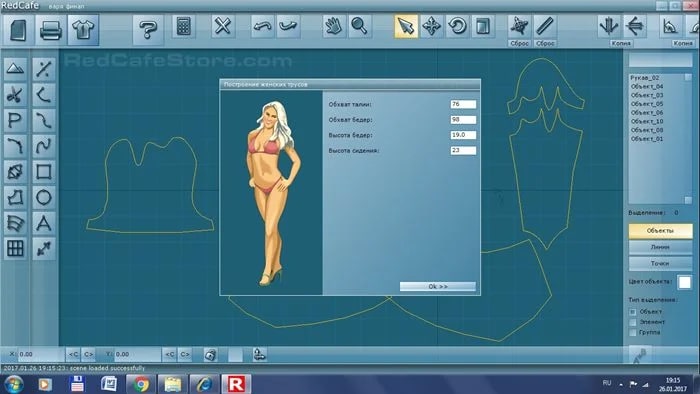Choose the circle drawing tool
The height and width of the screenshot is (394, 700).
point(44,197)
